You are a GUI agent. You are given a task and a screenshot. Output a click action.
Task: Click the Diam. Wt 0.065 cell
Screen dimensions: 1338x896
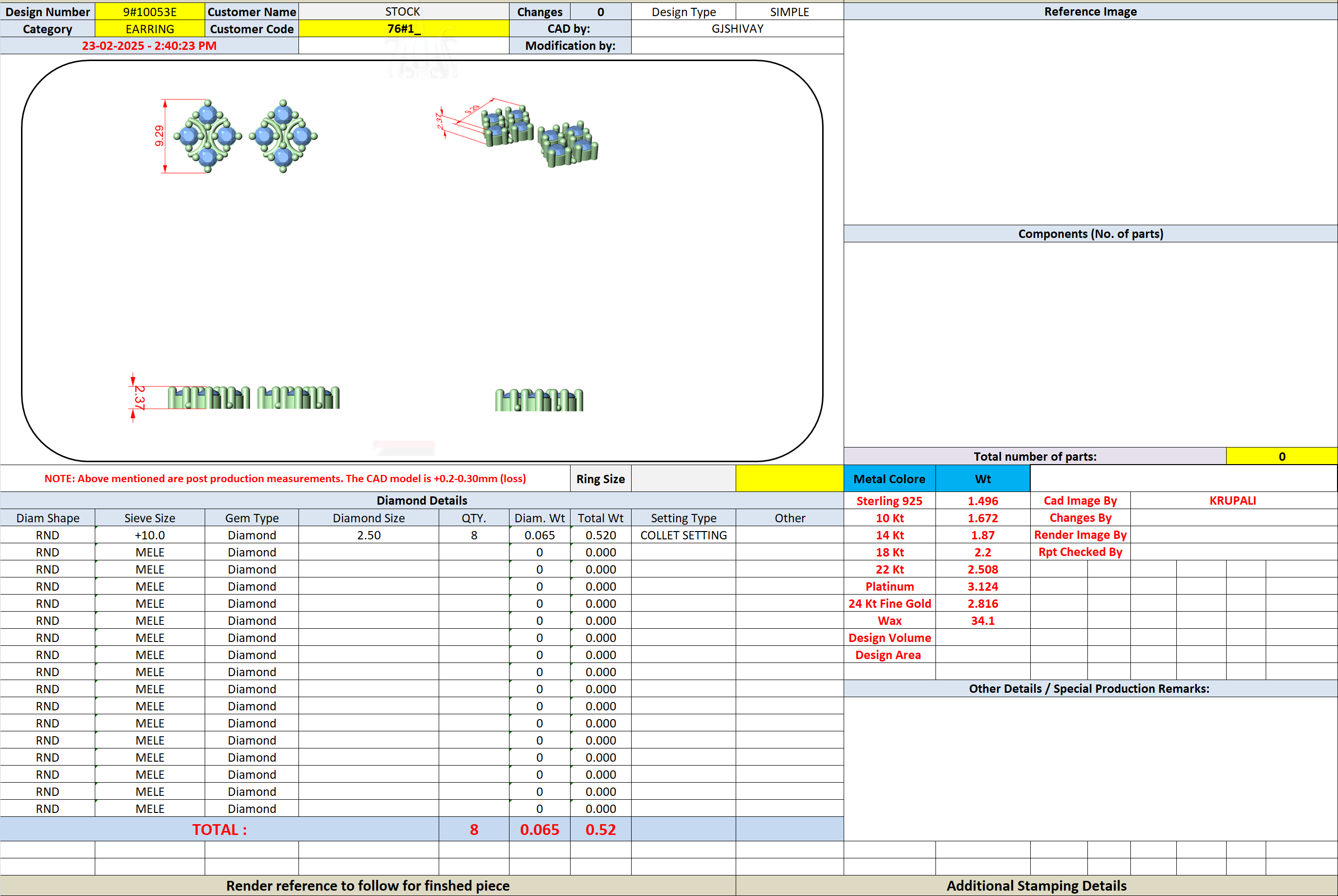click(x=539, y=535)
